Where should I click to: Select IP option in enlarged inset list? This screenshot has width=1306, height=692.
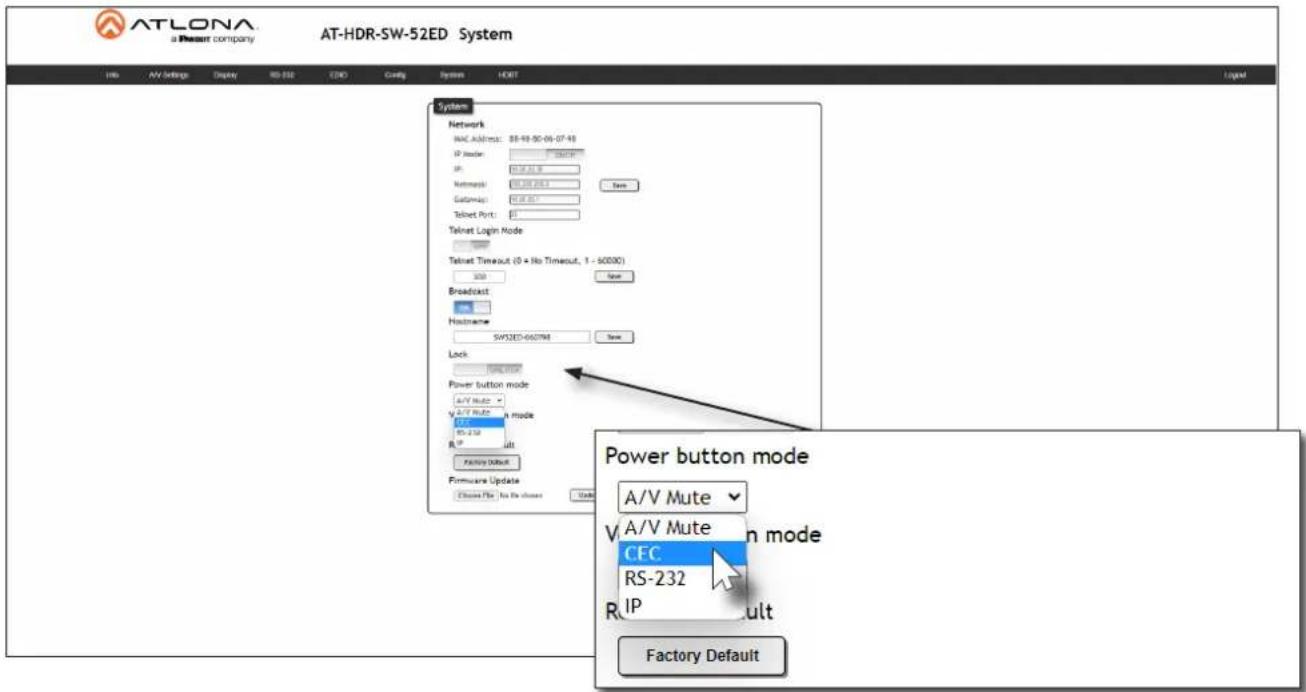coord(682,605)
